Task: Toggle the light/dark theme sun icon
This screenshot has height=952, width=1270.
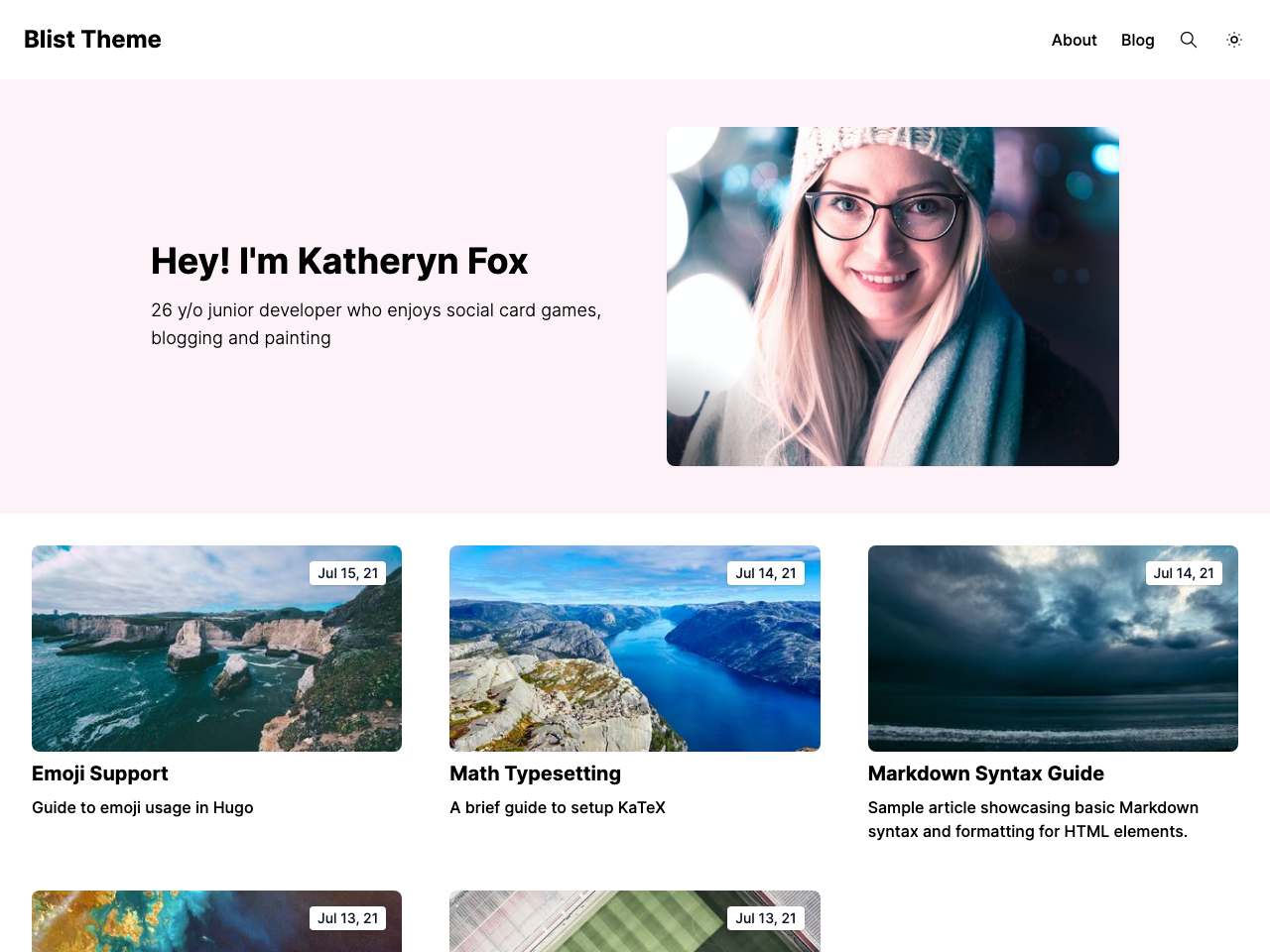Action: coord(1234,40)
